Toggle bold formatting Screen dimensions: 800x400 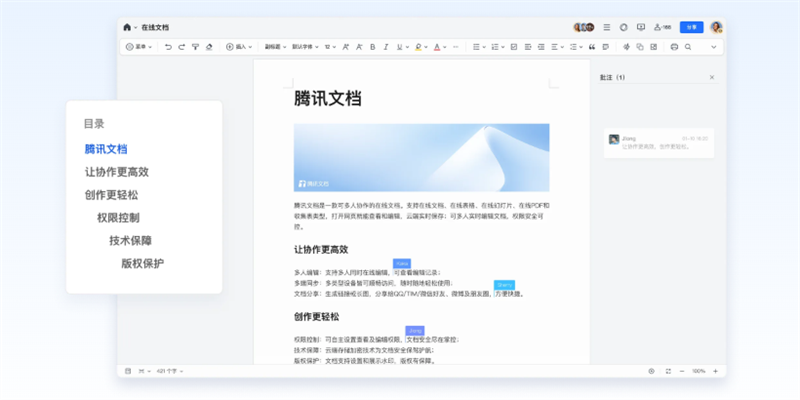point(372,47)
